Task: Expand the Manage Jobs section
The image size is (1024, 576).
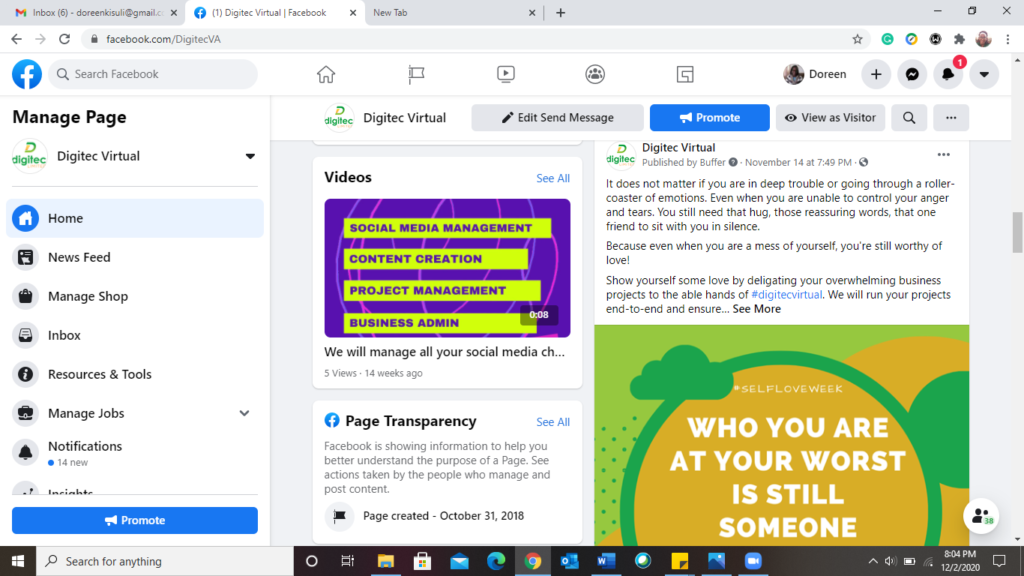Action: 244,413
